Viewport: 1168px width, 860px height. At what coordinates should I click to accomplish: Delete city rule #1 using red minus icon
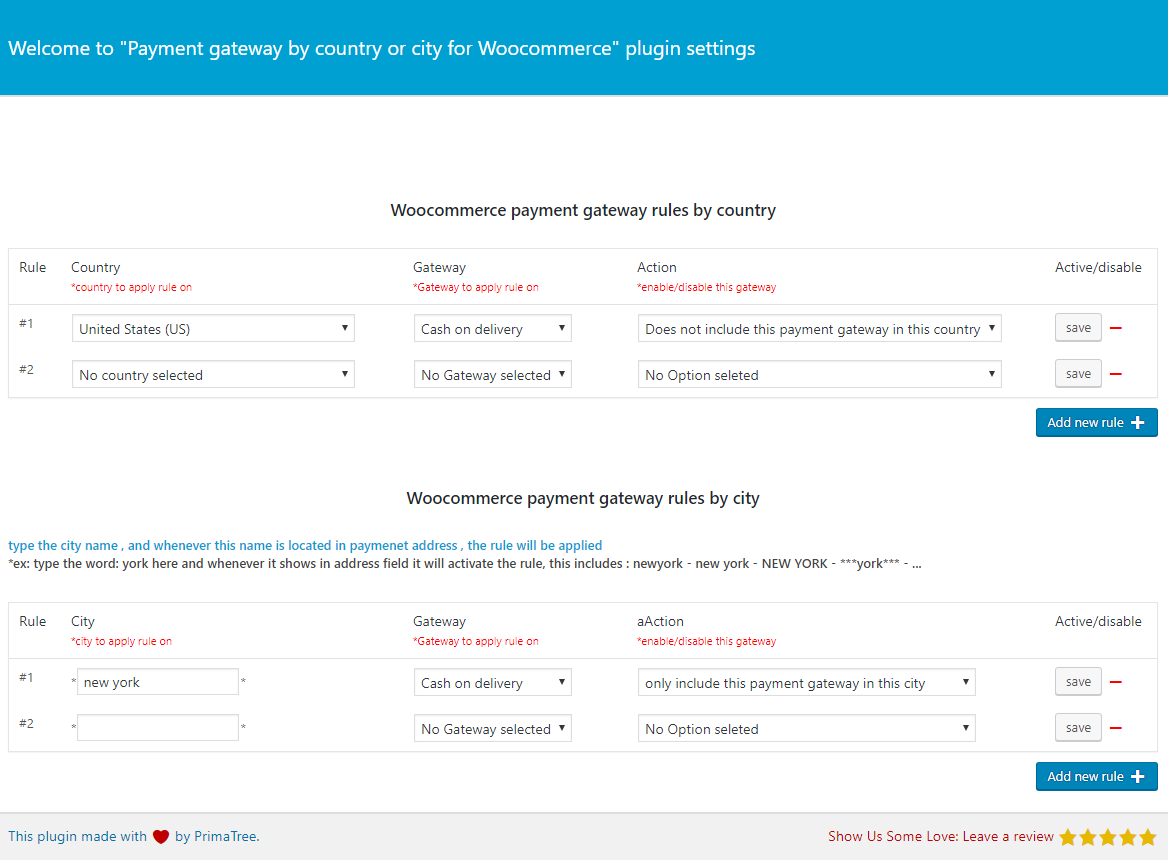(x=1115, y=682)
